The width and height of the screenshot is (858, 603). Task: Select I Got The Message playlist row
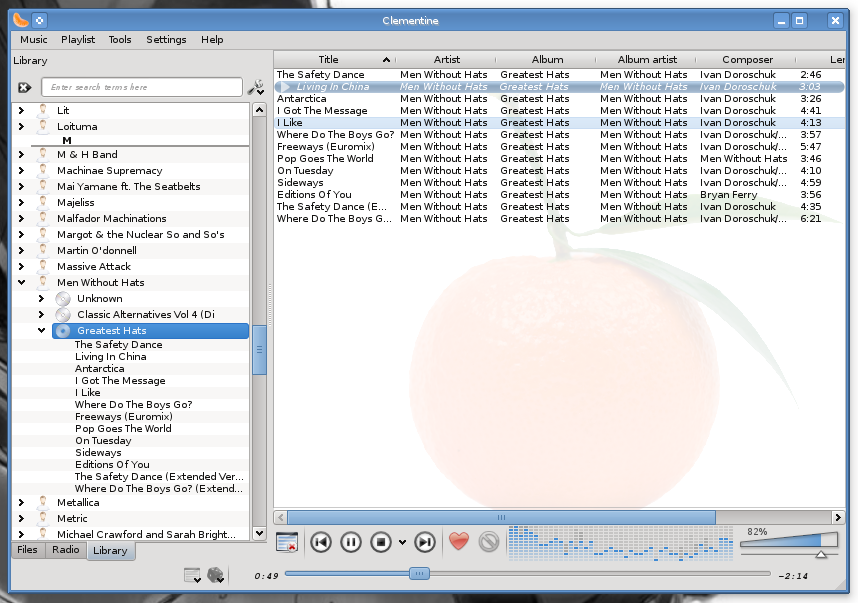click(x=559, y=111)
